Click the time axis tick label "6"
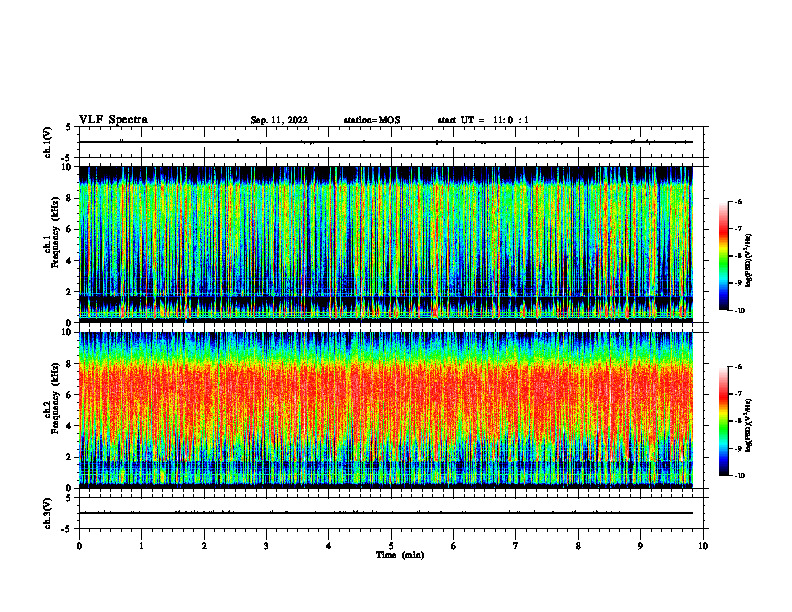Screen dimensions: 792x612 (x=454, y=546)
